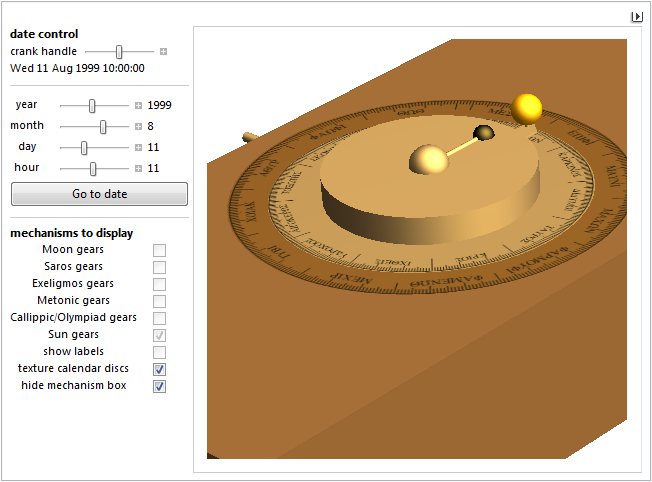
Task: Click the crank handle slider thumb
Action: pyautogui.click(x=119, y=51)
